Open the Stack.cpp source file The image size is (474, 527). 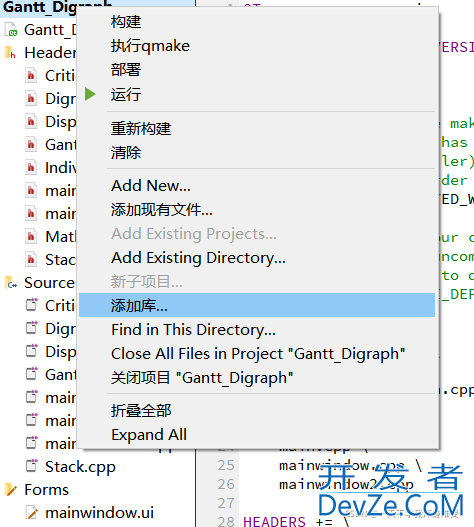(x=80, y=467)
